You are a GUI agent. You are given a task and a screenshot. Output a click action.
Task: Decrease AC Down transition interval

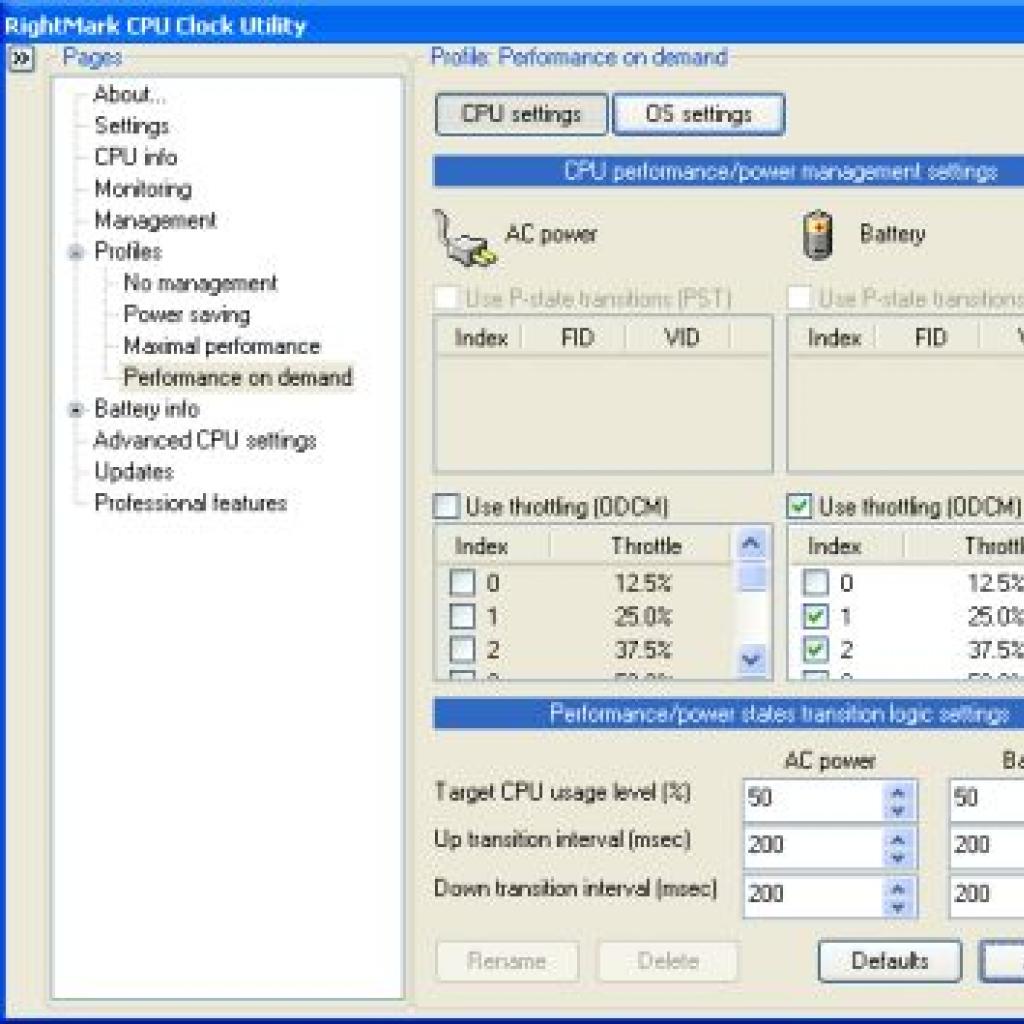click(899, 907)
